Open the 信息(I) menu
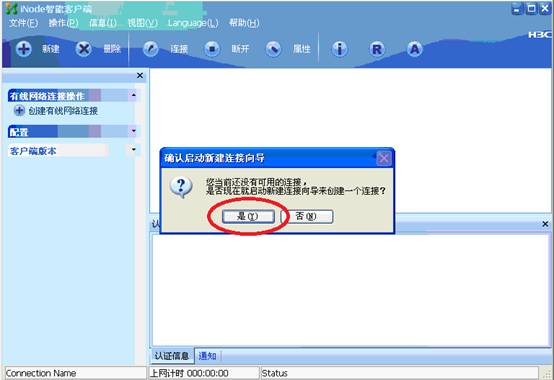This screenshot has height=380, width=554. (x=103, y=23)
